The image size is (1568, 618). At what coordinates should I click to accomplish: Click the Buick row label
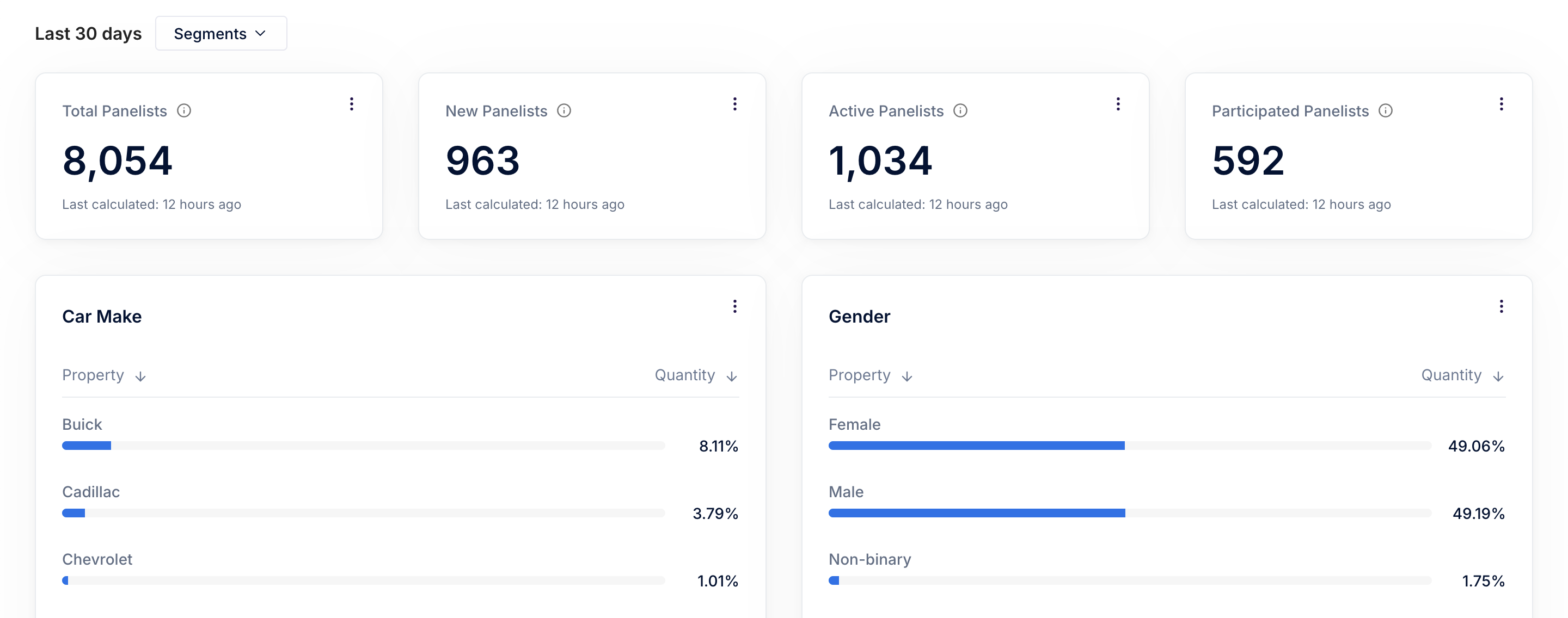pos(82,424)
